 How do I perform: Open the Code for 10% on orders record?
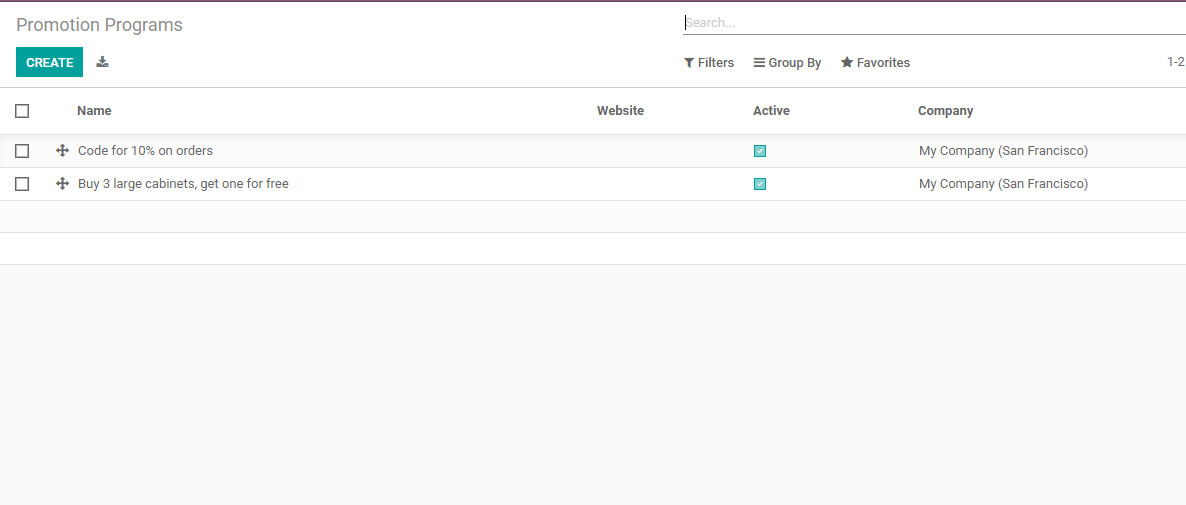(x=145, y=151)
